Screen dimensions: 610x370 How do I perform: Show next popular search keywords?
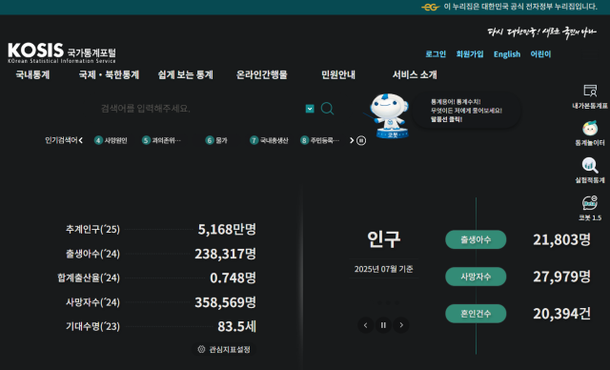pyautogui.click(x=352, y=140)
